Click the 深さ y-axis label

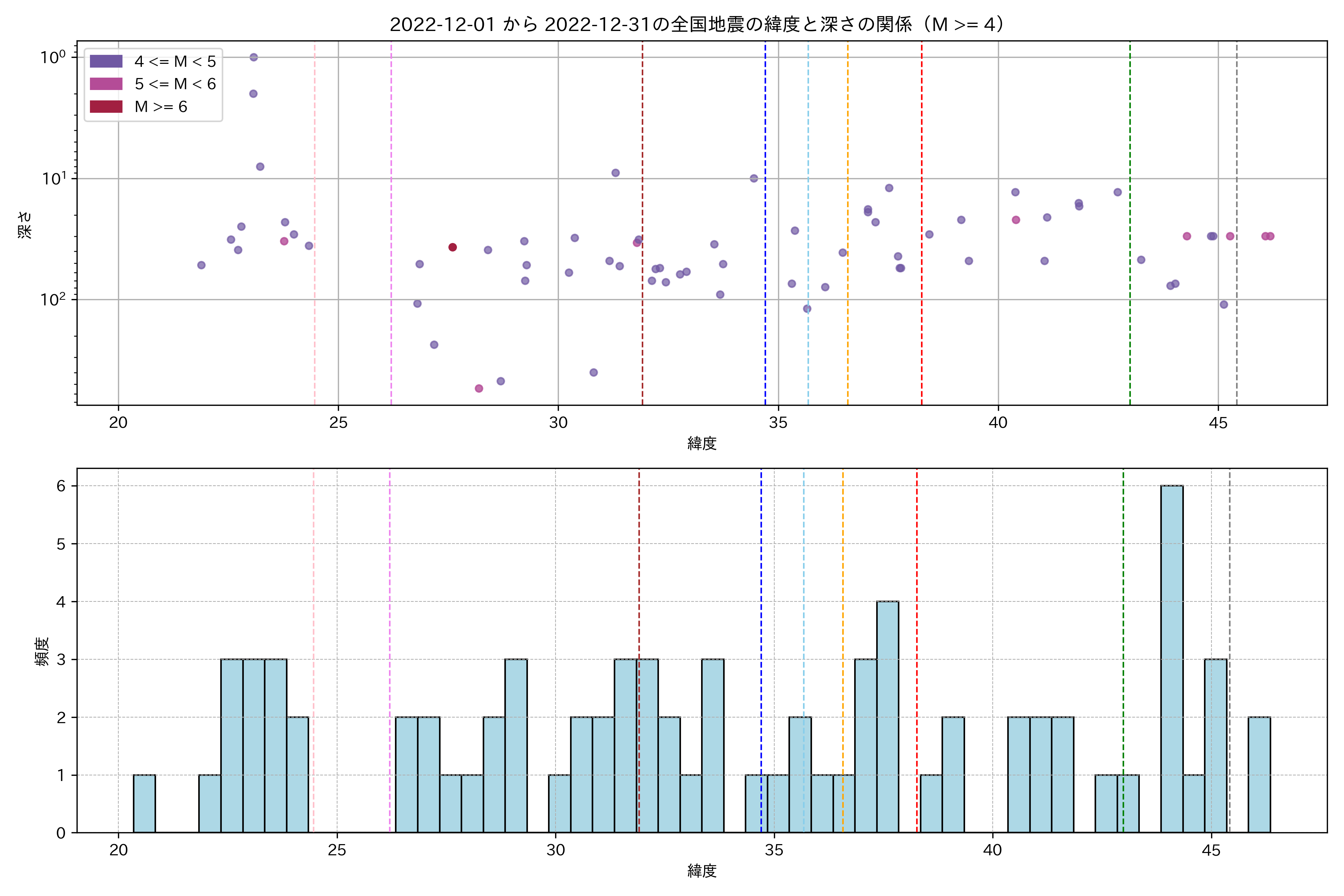(x=25, y=225)
